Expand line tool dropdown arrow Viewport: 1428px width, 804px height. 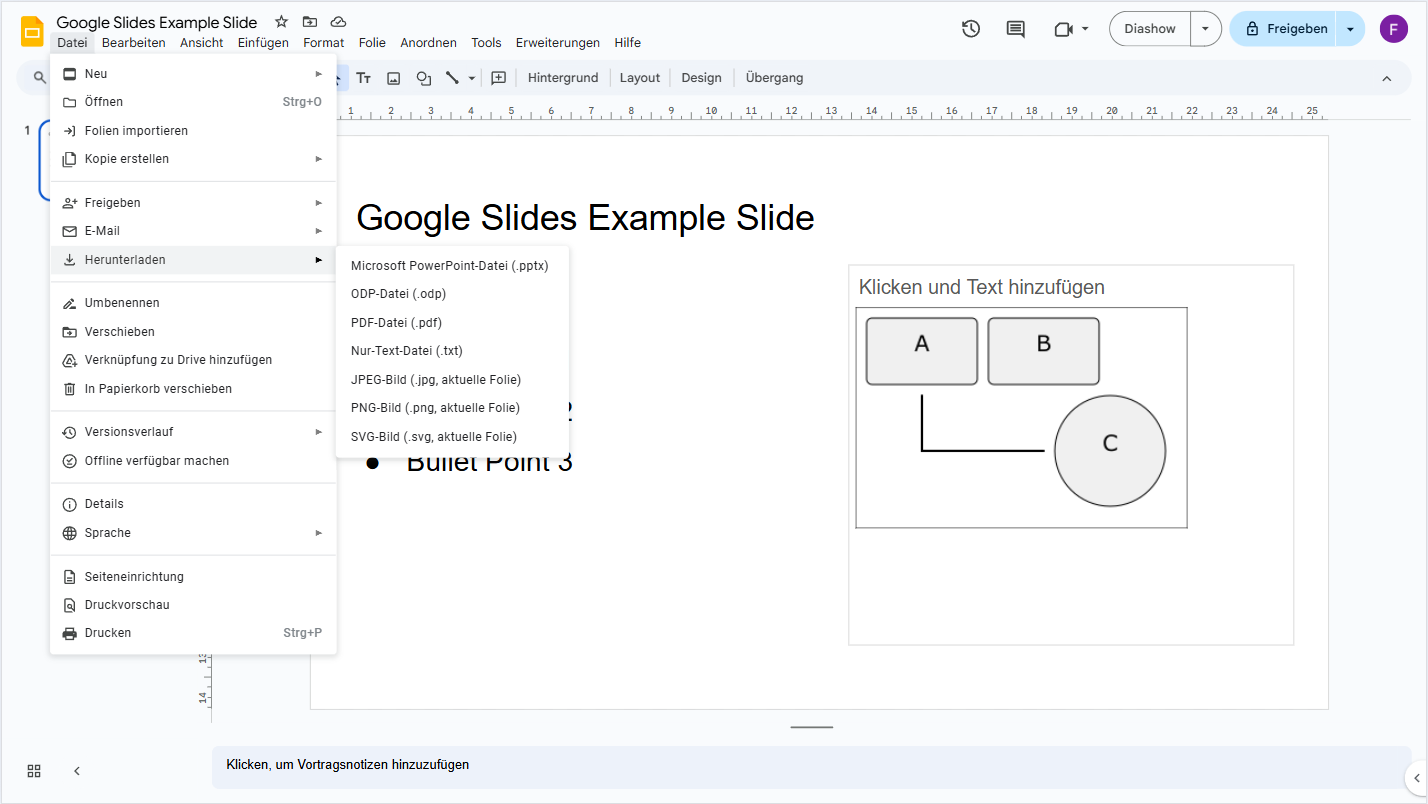471,78
